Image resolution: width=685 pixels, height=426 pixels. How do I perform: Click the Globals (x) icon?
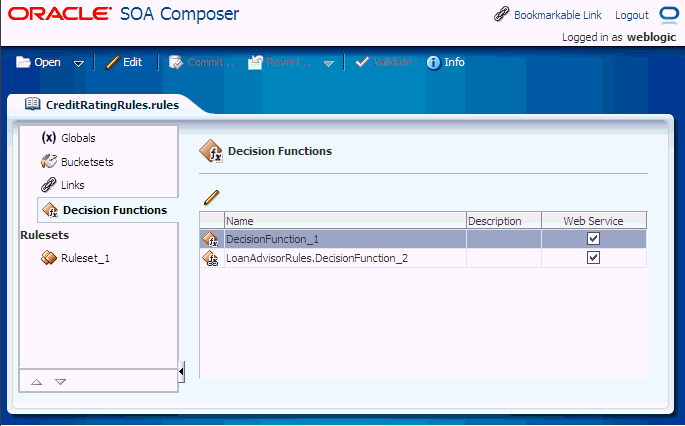pos(48,138)
